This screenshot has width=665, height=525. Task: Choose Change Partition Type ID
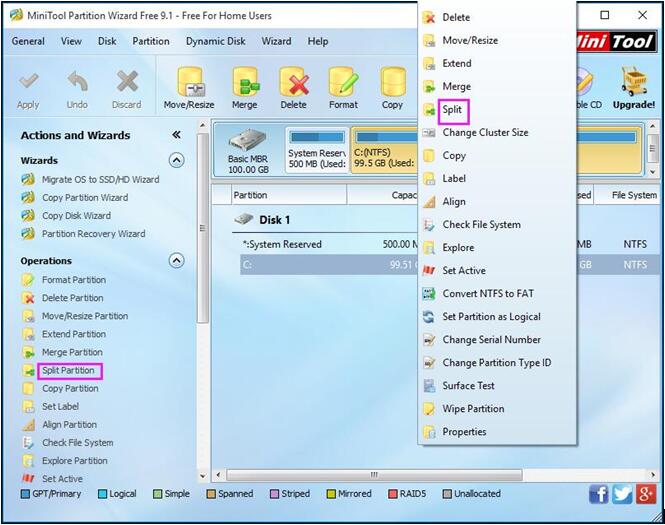(x=497, y=363)
